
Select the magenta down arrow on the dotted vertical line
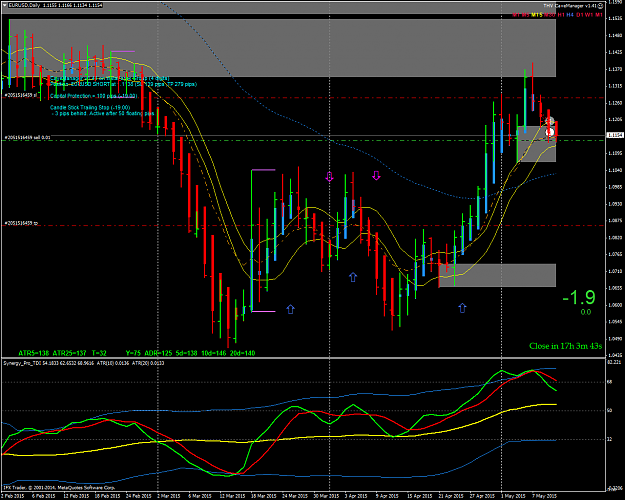329,177
